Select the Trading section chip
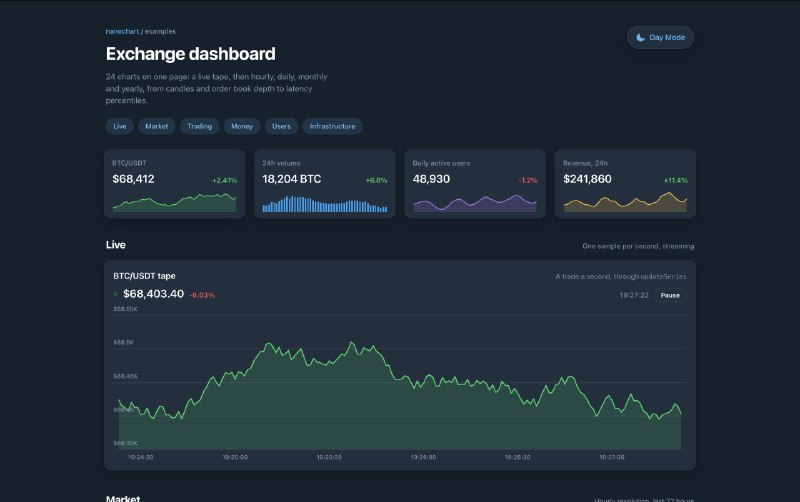 199,126
